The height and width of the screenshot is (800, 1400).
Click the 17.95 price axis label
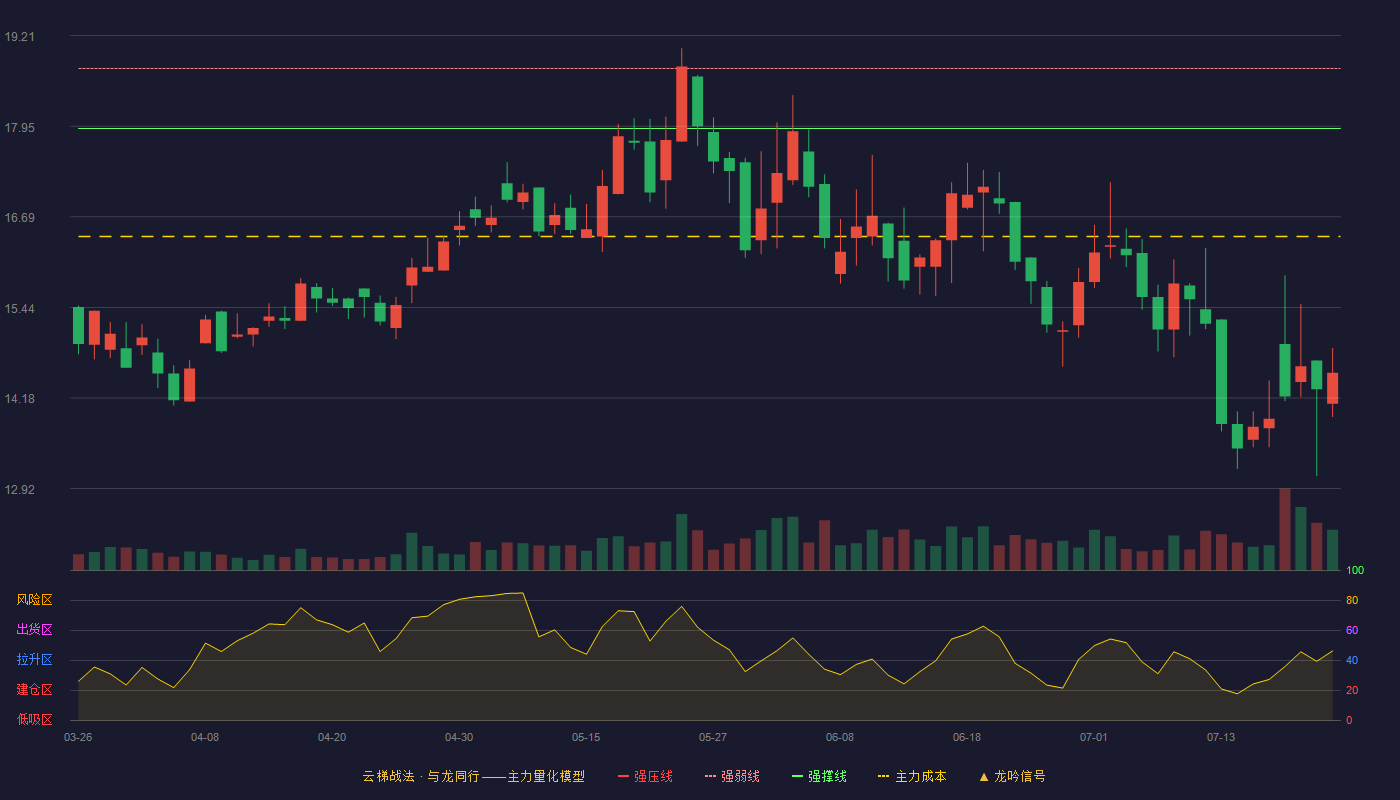point(19,128)
